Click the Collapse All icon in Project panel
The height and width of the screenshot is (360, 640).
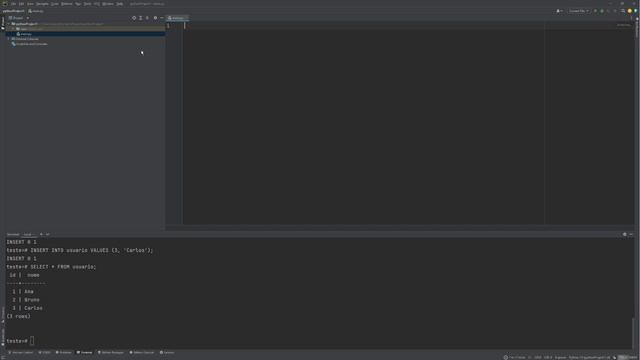pyautogui.click(x=147, y=18)
